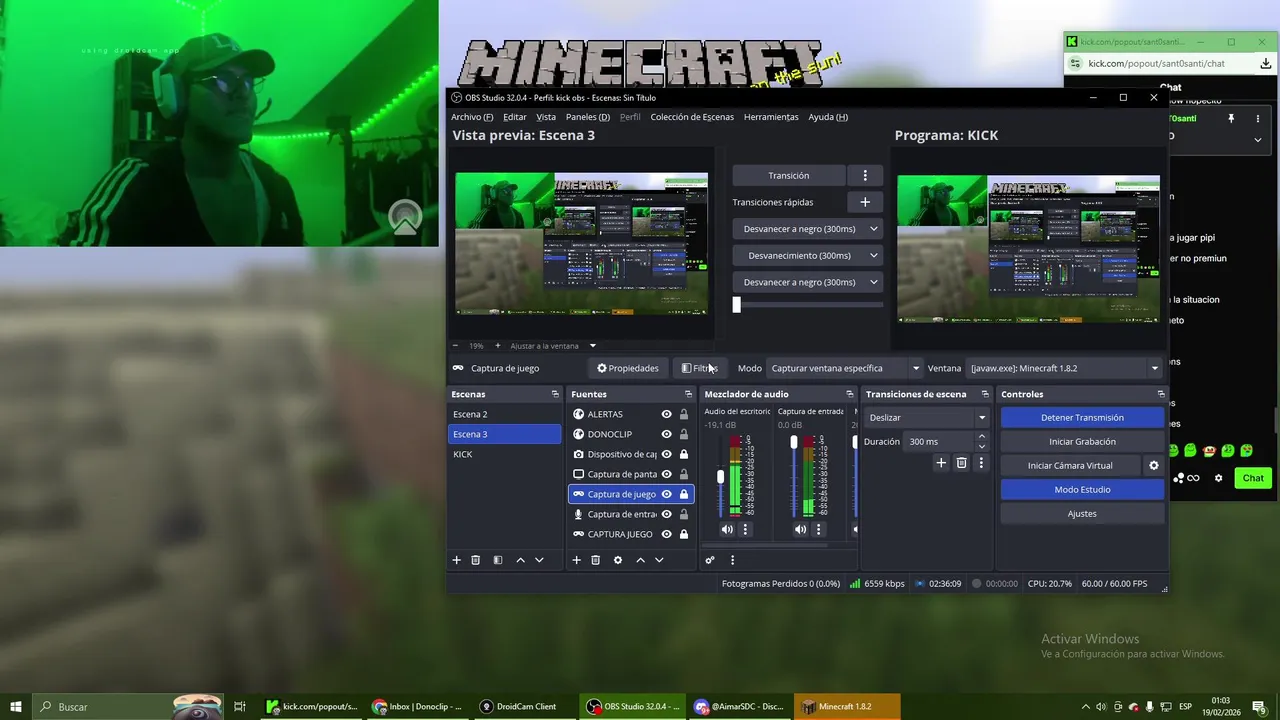The width and height of the screenshot is (1280, 720).
Task: Open options dots next to Transición button
Action: [x=865, y=175]
